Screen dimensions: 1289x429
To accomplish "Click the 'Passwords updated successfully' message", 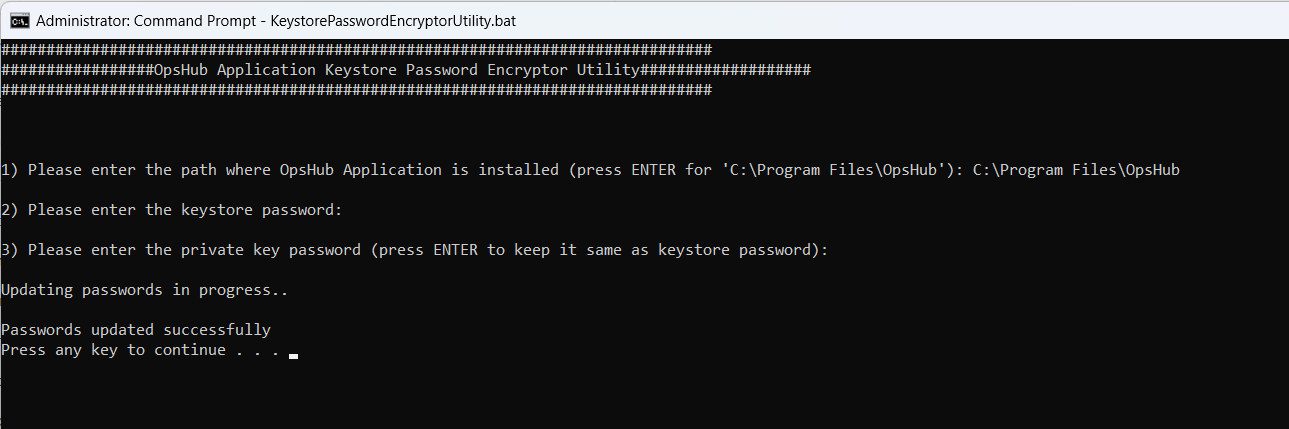I will (x=136, y=330).
